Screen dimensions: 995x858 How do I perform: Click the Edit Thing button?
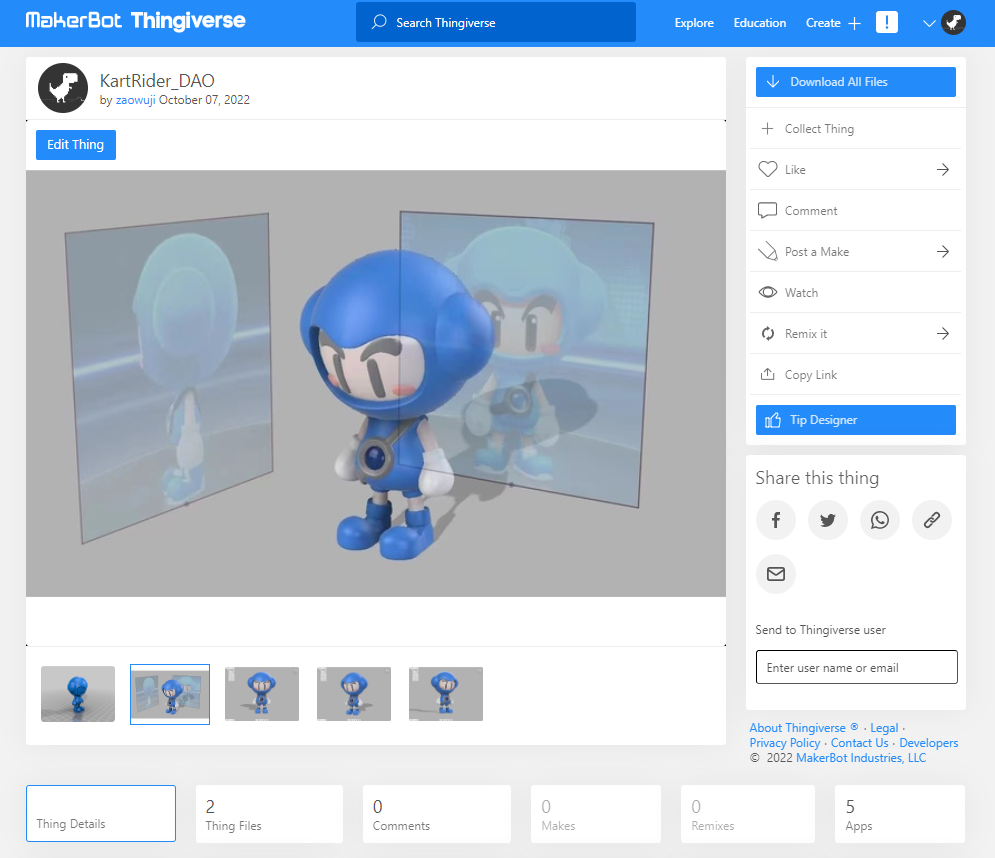click(x=76, y=145)
